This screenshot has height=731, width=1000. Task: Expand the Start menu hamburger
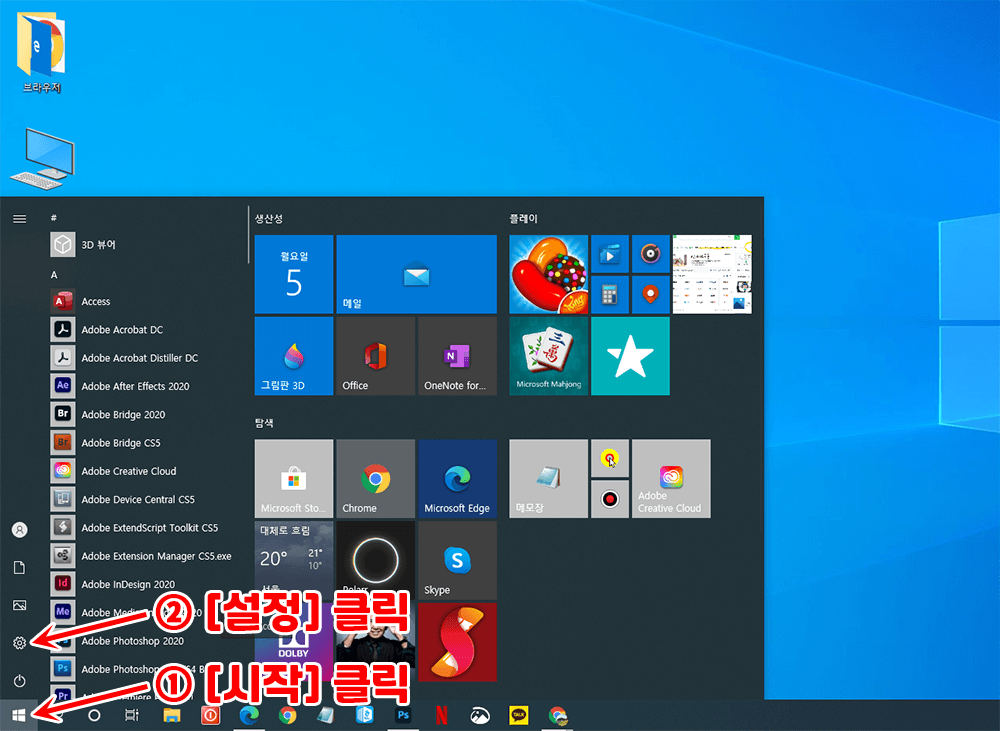click(19, 219)
